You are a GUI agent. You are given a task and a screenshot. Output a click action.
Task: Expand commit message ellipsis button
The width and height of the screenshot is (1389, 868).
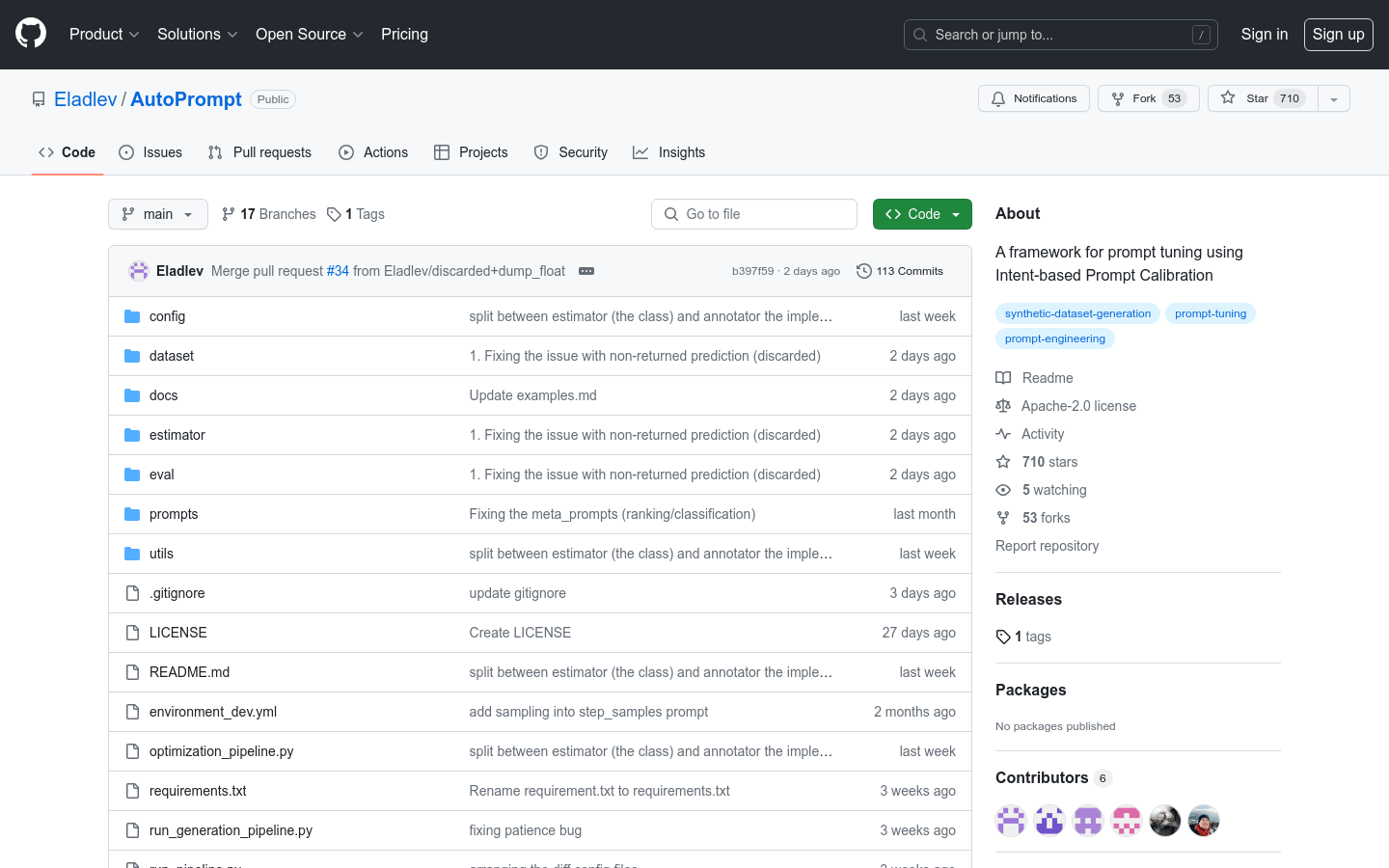[x=586, y=271]
